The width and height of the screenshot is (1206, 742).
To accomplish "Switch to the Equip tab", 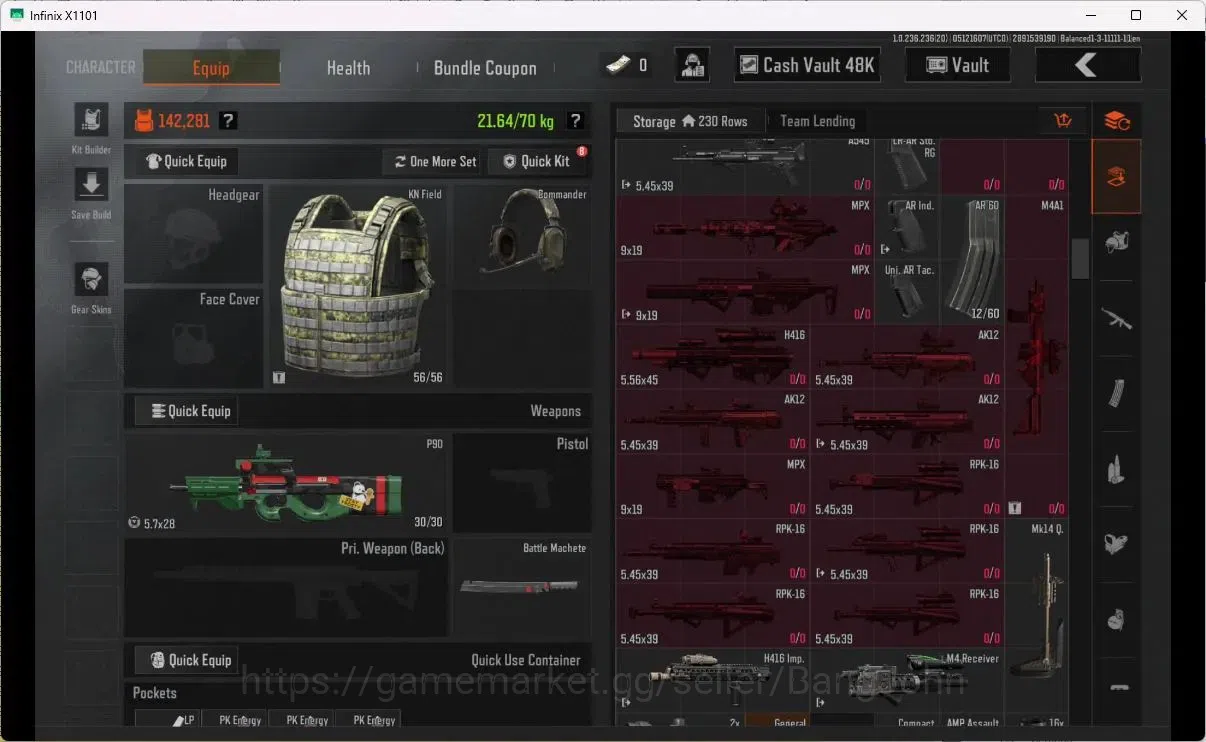I will point(211,67).
